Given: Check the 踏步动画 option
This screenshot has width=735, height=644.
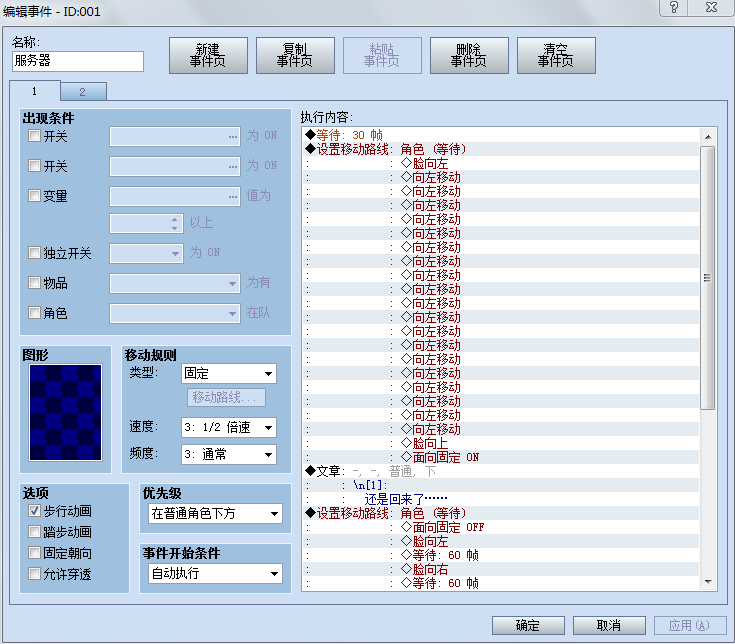Looking at the screenshot, I should [34, 532].
